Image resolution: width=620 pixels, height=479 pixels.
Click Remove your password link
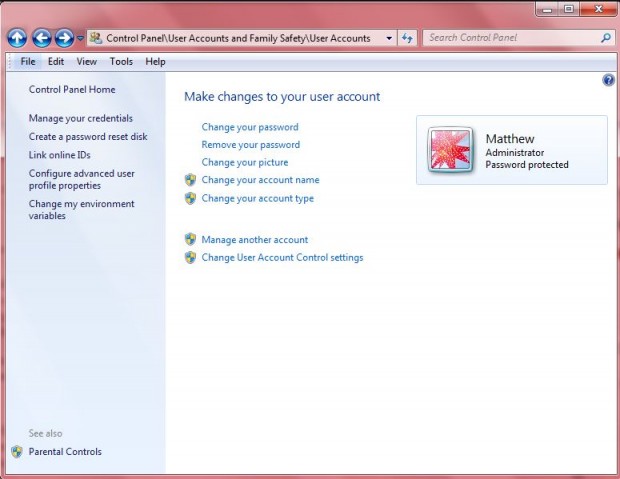coord(251,145)
